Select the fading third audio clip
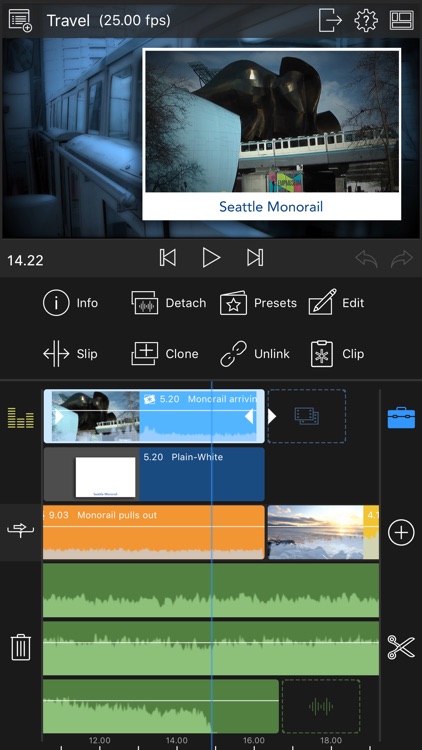 [161, 706]
